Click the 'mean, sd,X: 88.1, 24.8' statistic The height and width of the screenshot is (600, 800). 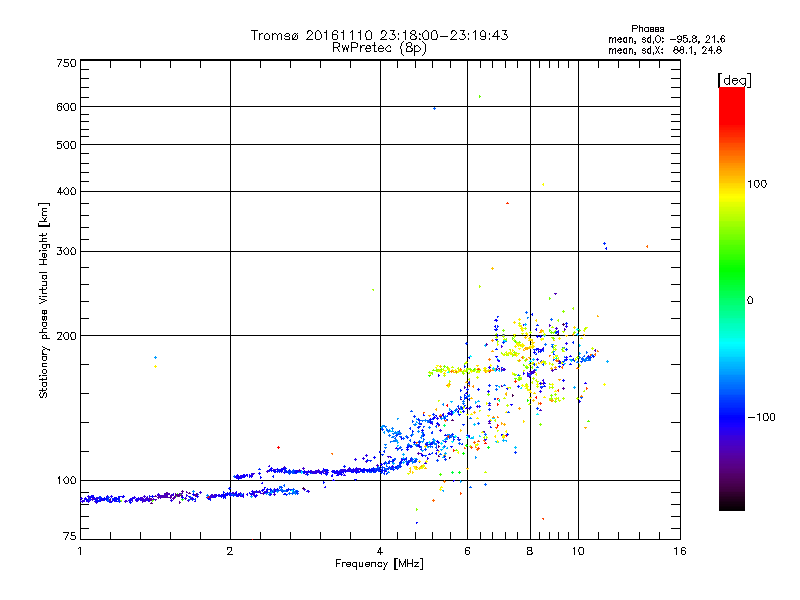coord(665,50)
